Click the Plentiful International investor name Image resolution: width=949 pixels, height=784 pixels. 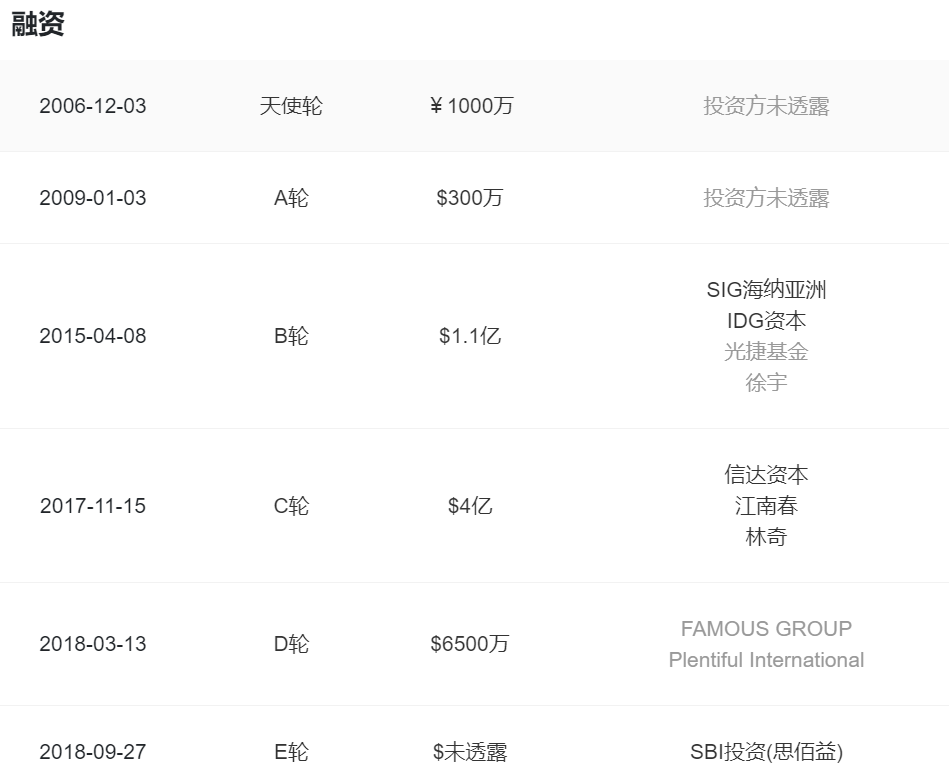click(766, 660)
